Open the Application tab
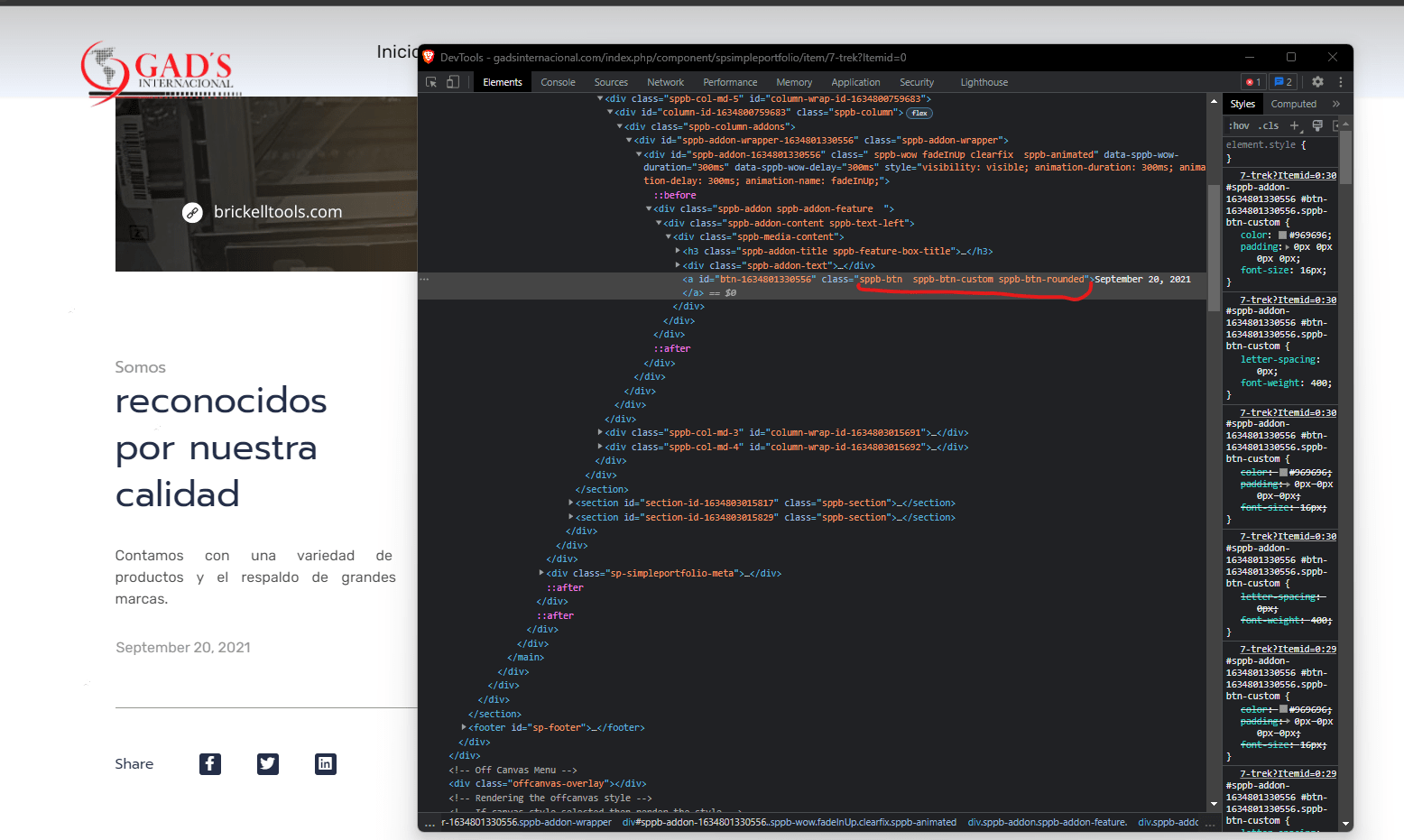This screenshot has height=840, width=1404. (x=855, y=82)
